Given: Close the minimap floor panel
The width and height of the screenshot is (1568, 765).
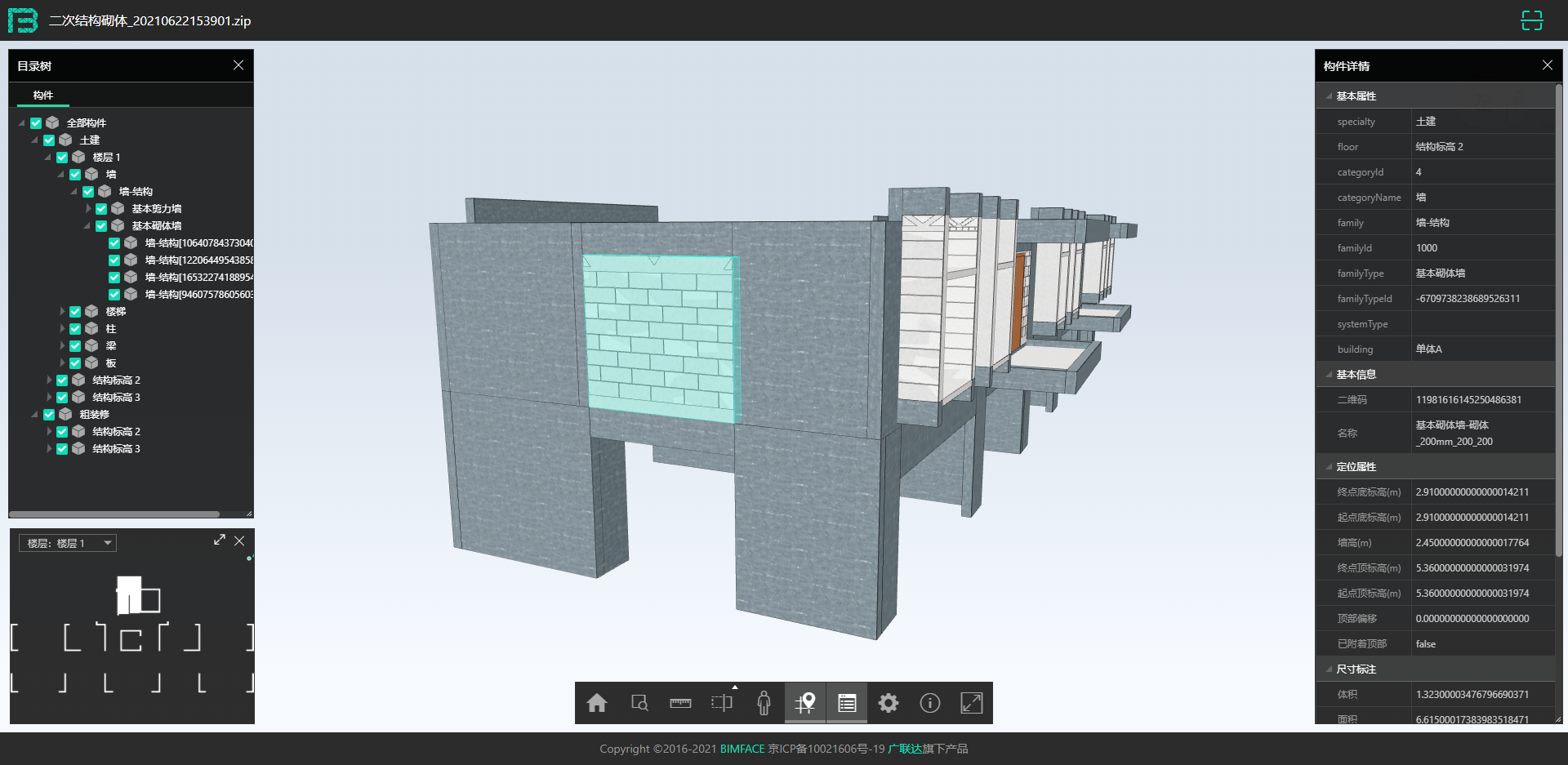Looking at the screenshot, I should tap(239, 540).
